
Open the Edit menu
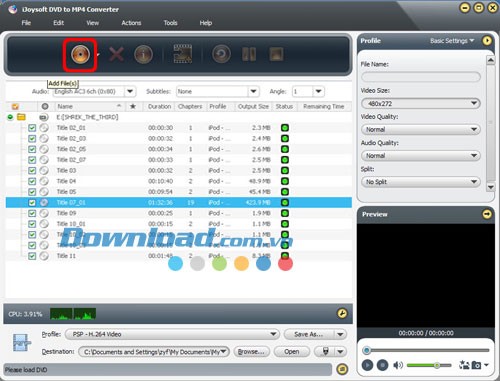click(x=58, y=23)
